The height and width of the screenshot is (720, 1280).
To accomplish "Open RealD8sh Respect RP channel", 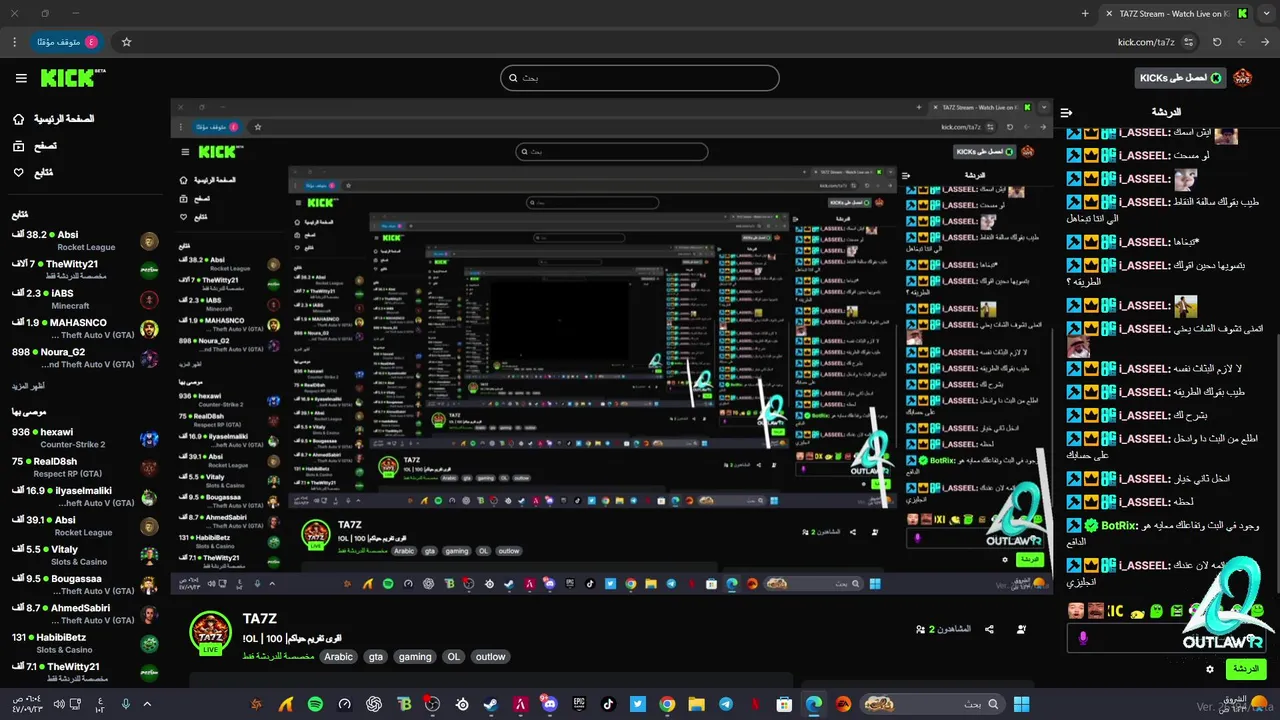I will [x=85, y=467].
